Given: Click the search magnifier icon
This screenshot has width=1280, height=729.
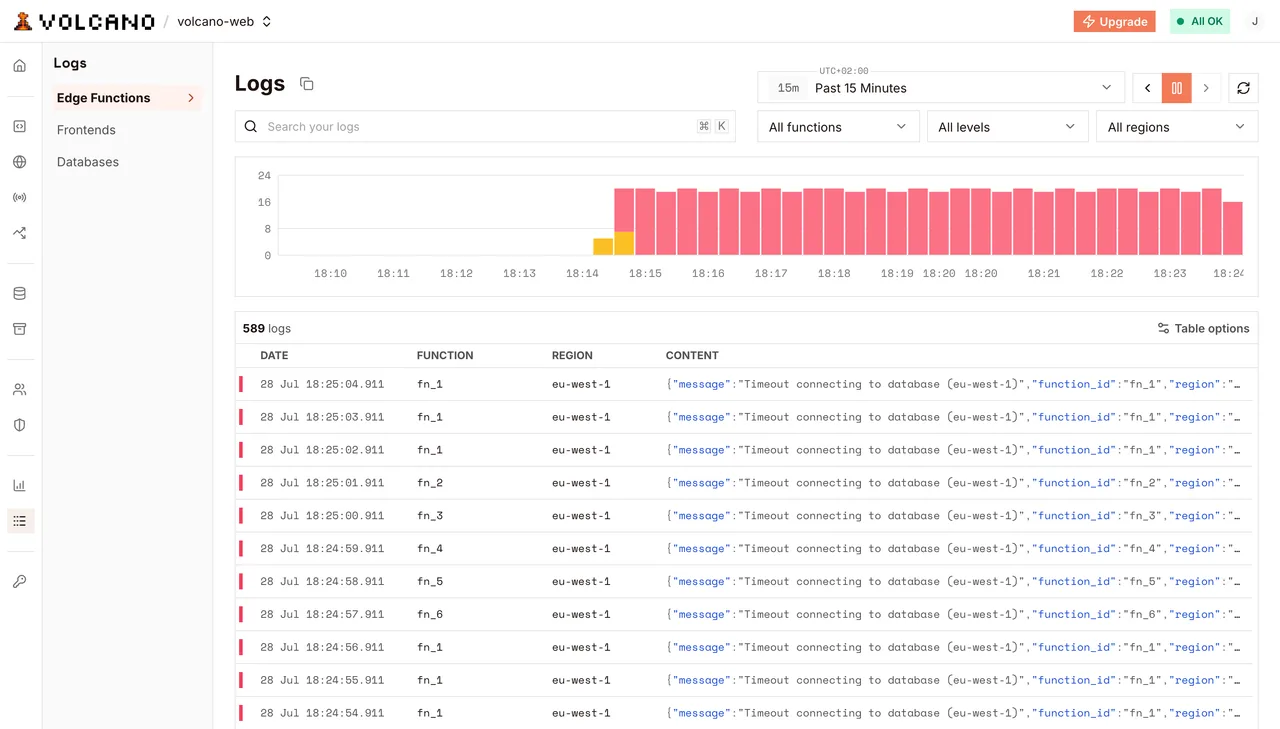Looking at the screenshot, I should pos(251,127).
